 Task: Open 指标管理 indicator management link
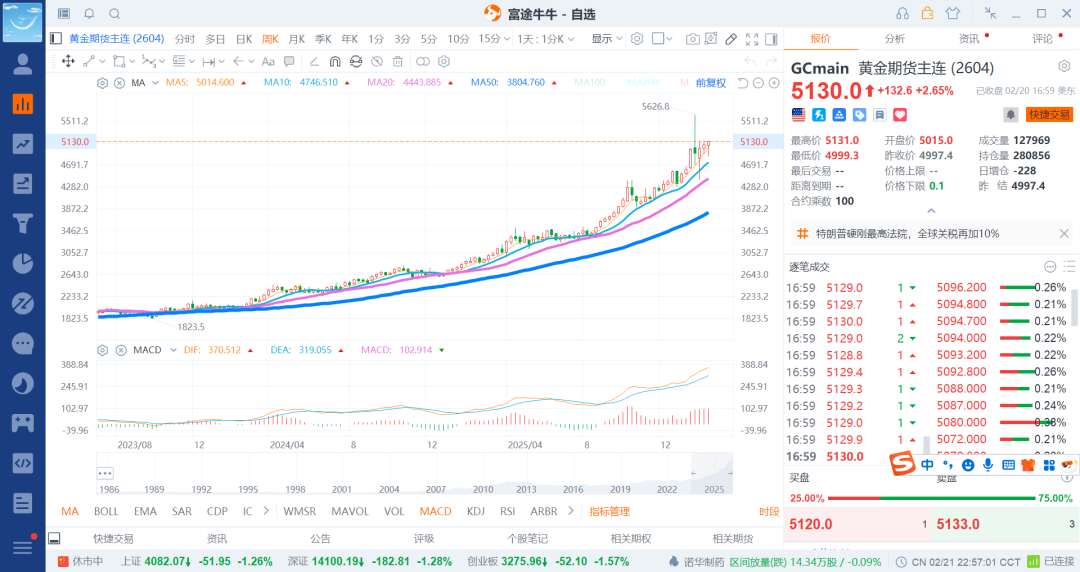click(x=609, y=511)
